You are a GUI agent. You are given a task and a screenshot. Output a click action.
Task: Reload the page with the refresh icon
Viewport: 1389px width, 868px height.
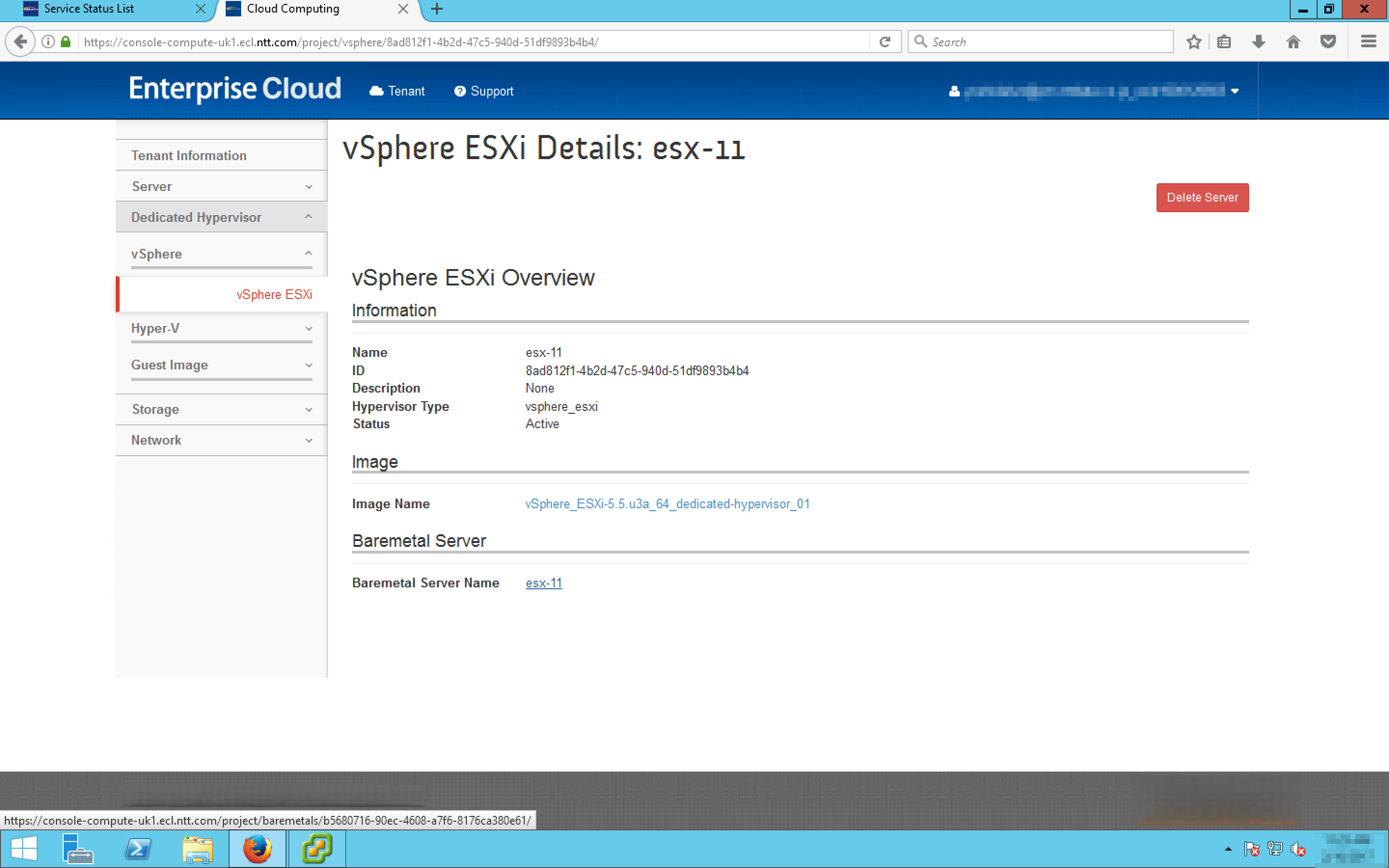(885, 42)
